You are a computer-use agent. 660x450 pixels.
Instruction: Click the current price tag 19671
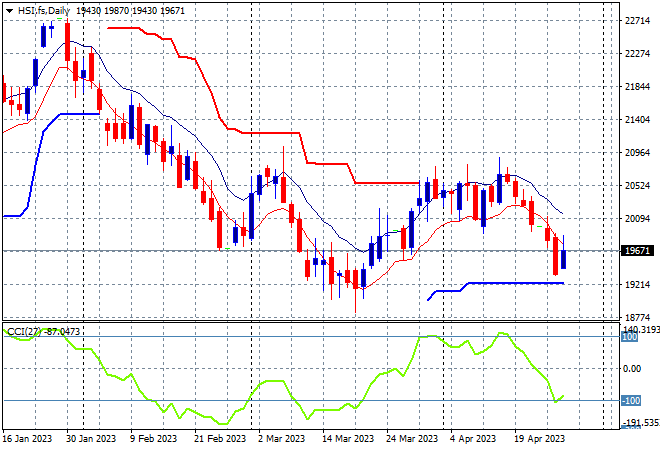[x=637, y=251]
